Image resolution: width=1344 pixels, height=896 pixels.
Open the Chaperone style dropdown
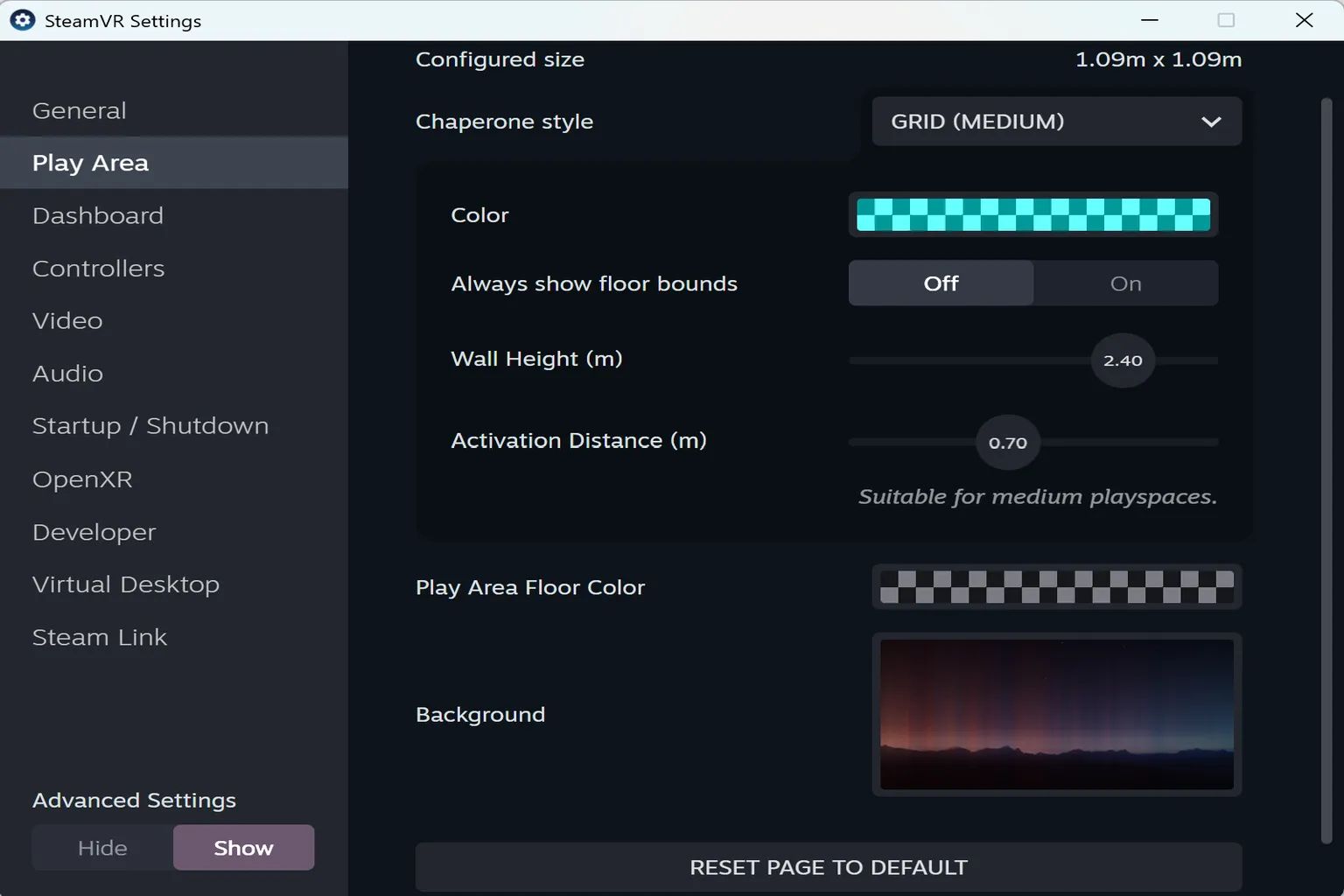click(1056, 122)
